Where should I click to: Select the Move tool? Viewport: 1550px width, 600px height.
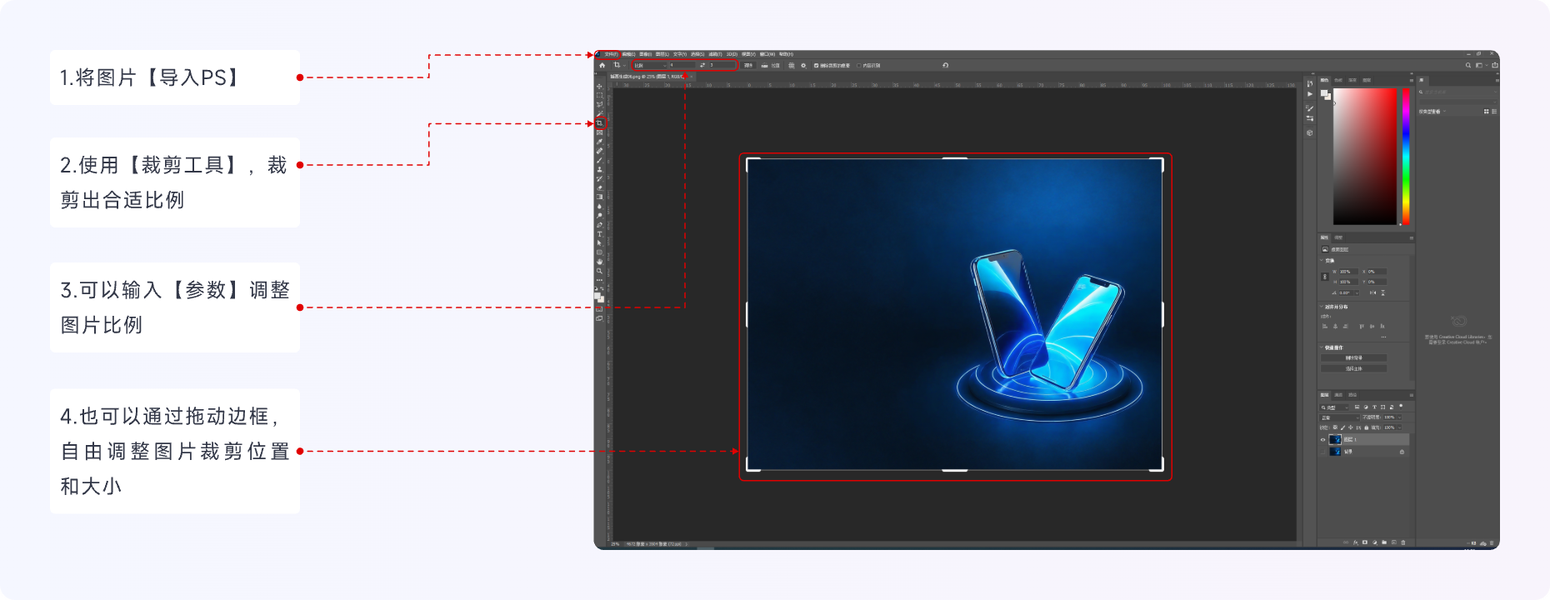pyautogui.click(x=600, y=86)
